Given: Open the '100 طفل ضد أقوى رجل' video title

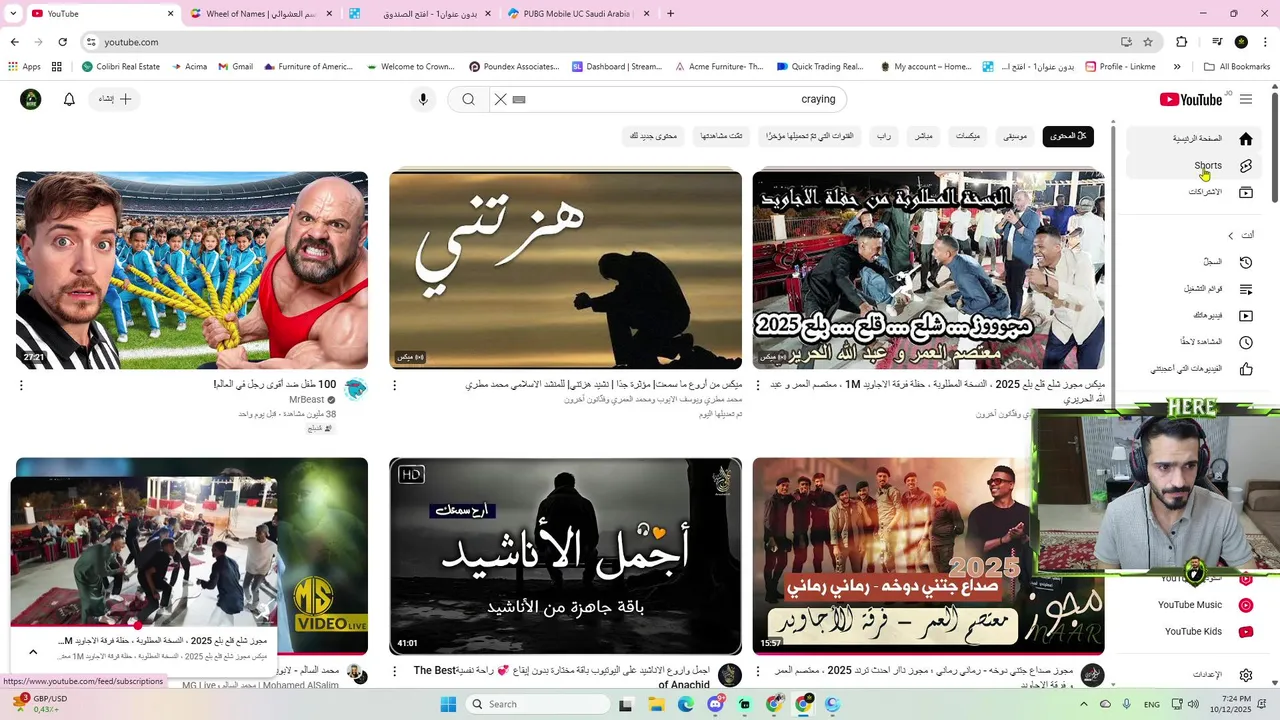Looking at the screenshot, I should pos(275,385).
